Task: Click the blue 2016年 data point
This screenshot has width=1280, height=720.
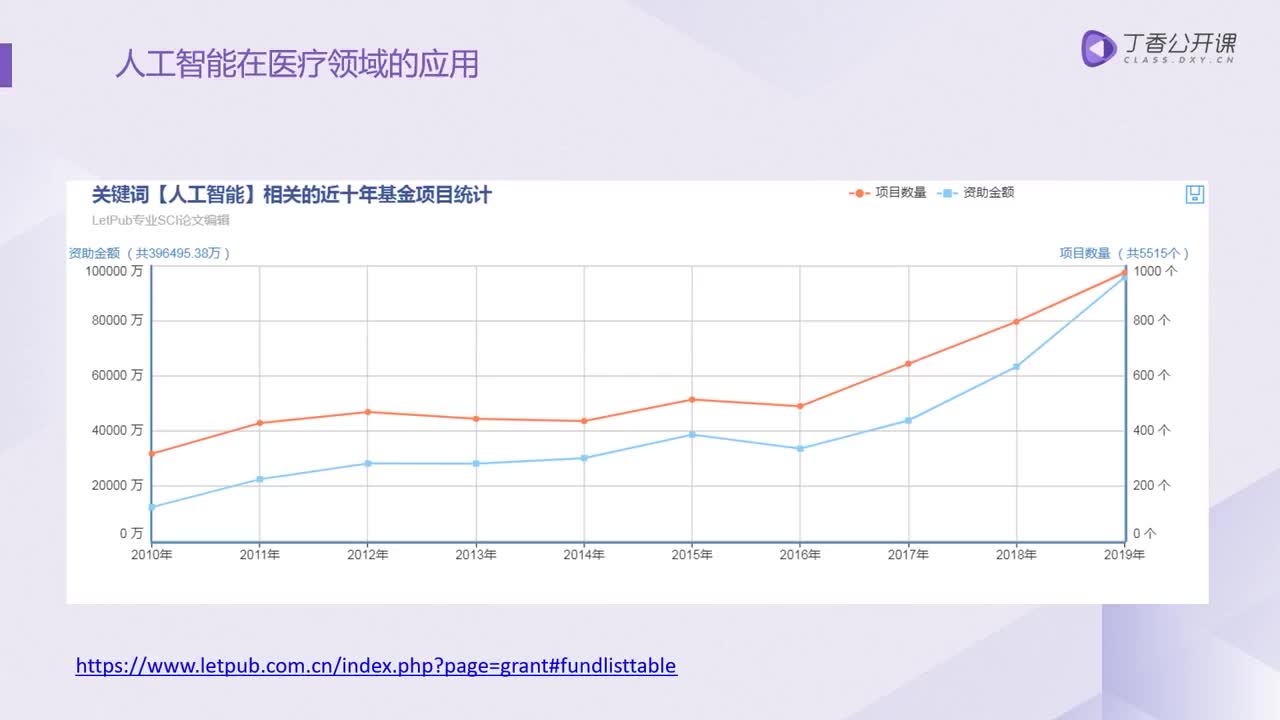Action: click(800, 449)
